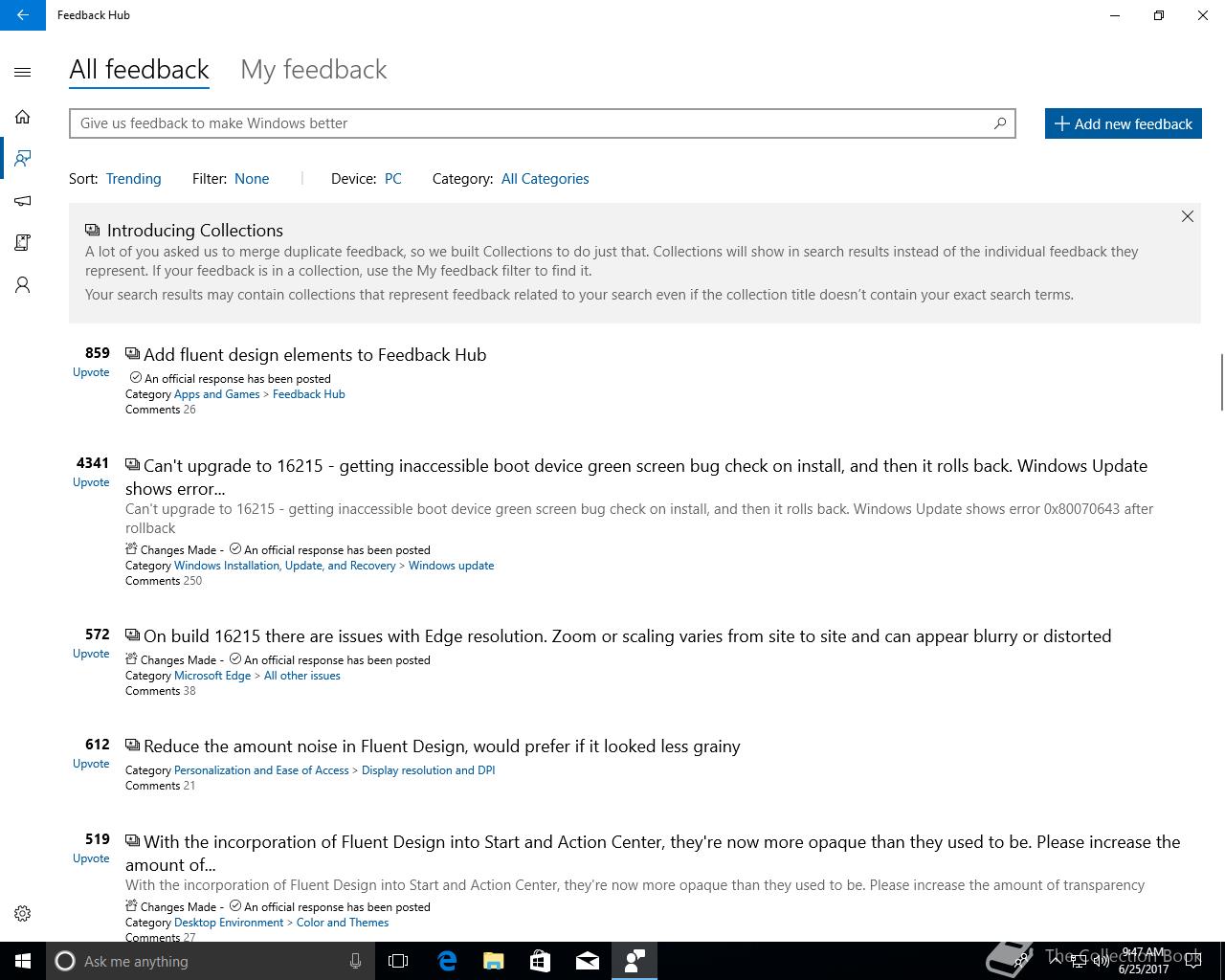
Task: Click official response checkmark on fluent design feedback
Action: tap(136, 378)
